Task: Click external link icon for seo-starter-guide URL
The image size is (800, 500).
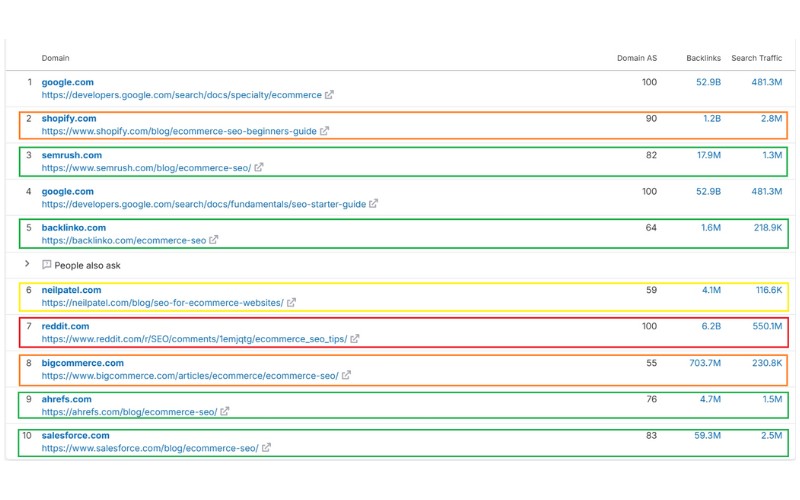Action: point(373,204)
